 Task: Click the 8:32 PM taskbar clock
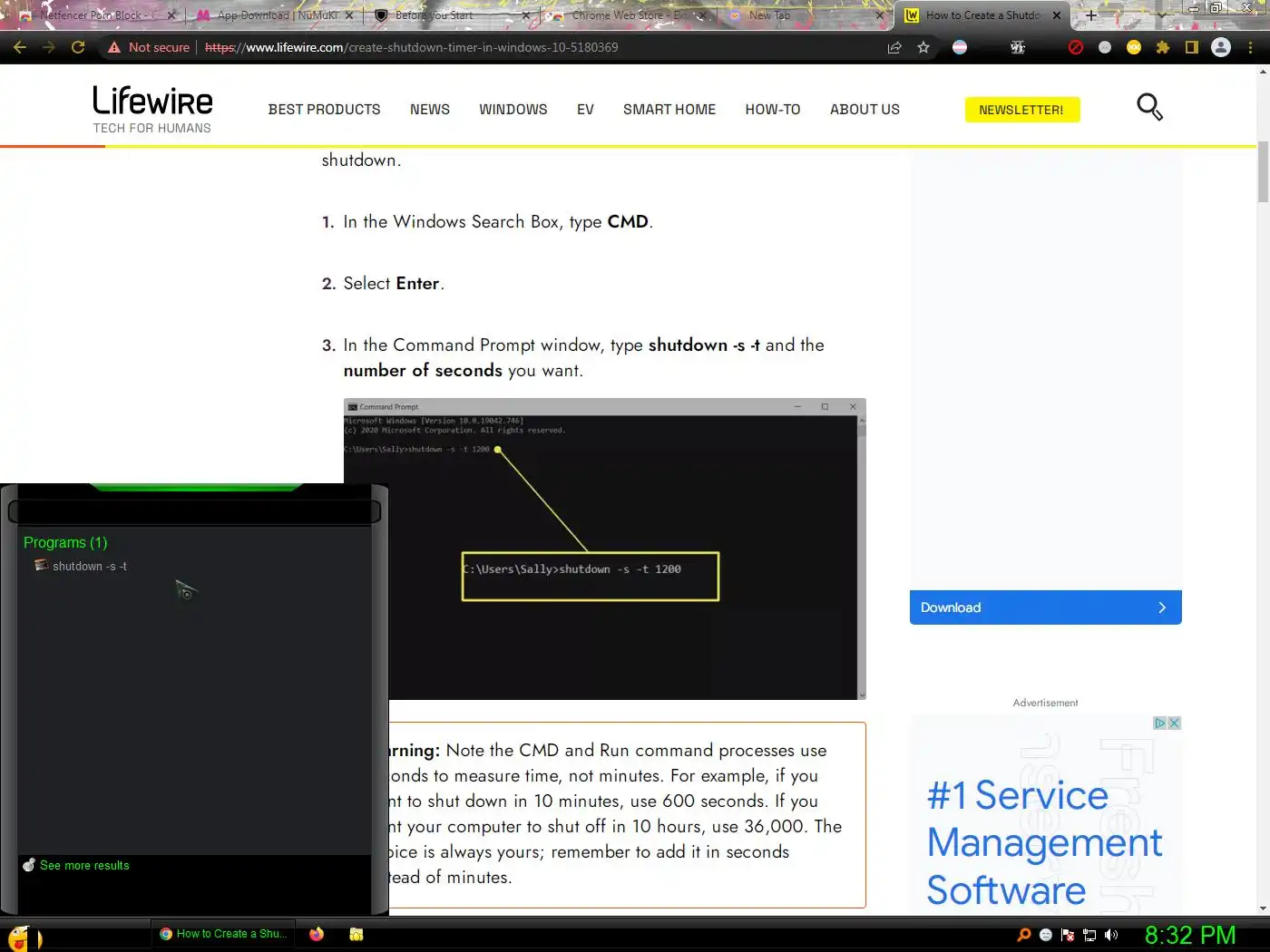(x=1189, y=935)
